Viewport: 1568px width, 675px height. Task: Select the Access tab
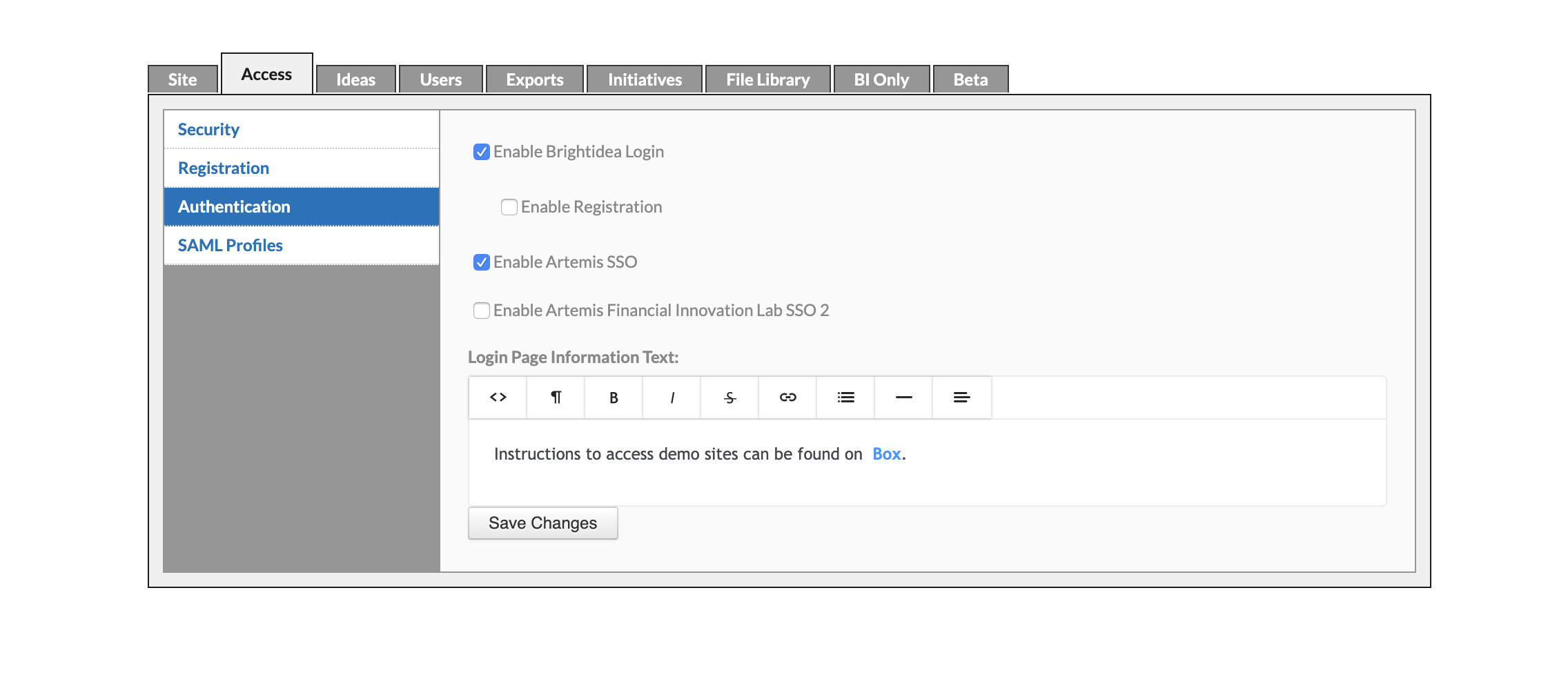[x=266, y=74]
